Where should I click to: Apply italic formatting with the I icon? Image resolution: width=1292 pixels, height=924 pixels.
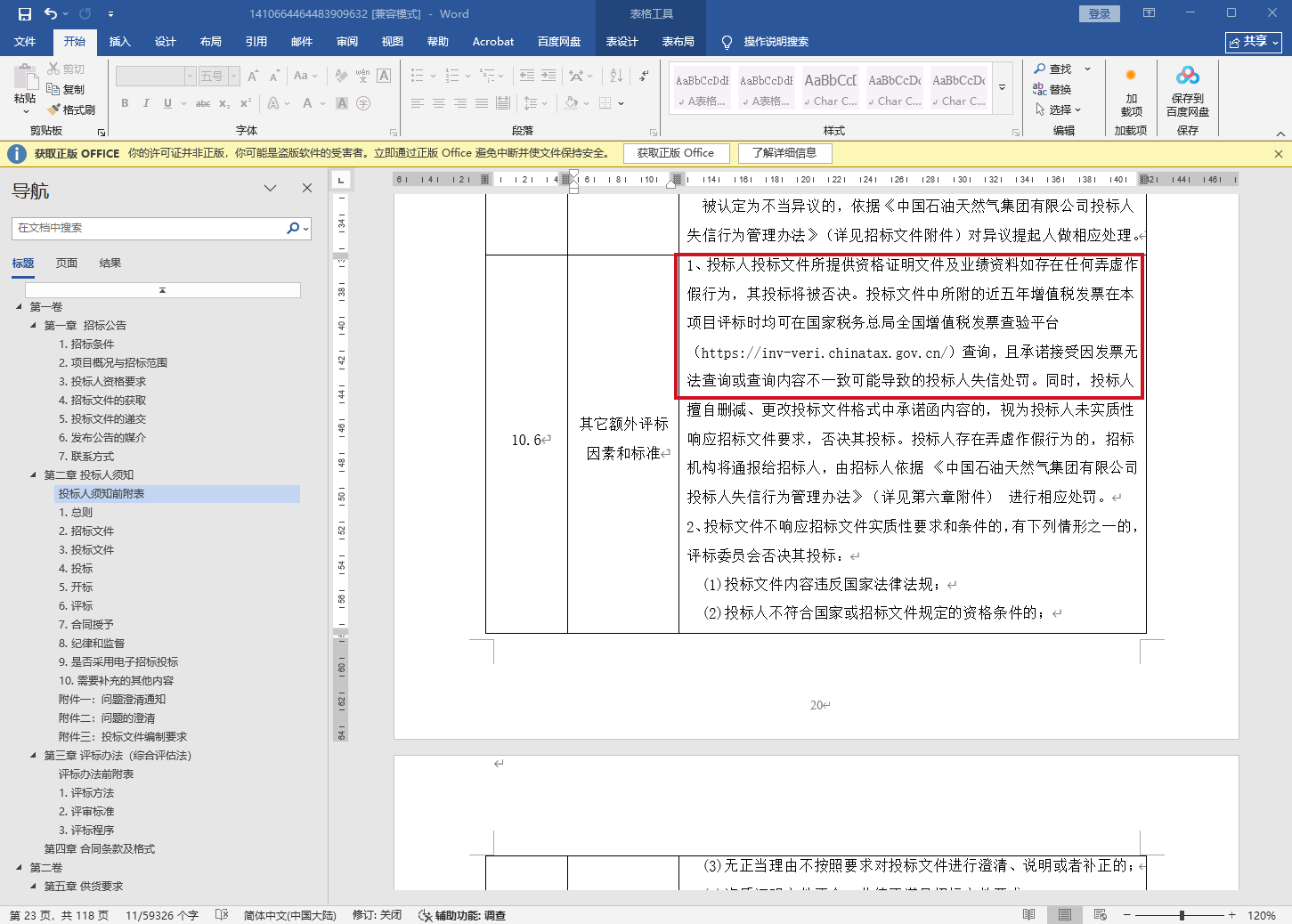(146, 103)
